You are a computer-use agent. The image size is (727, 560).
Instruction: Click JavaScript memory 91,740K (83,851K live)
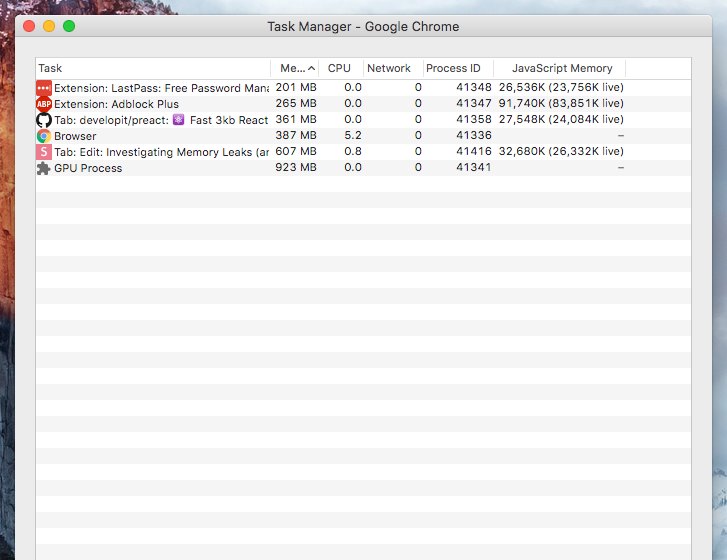561,103
